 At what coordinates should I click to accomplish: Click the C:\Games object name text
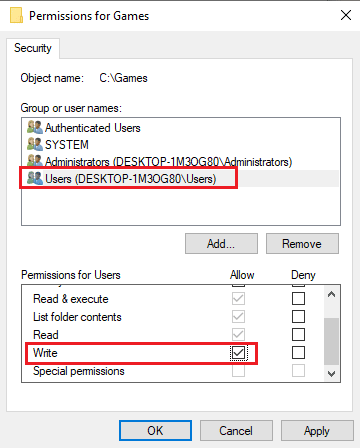[x=123, y=78]
